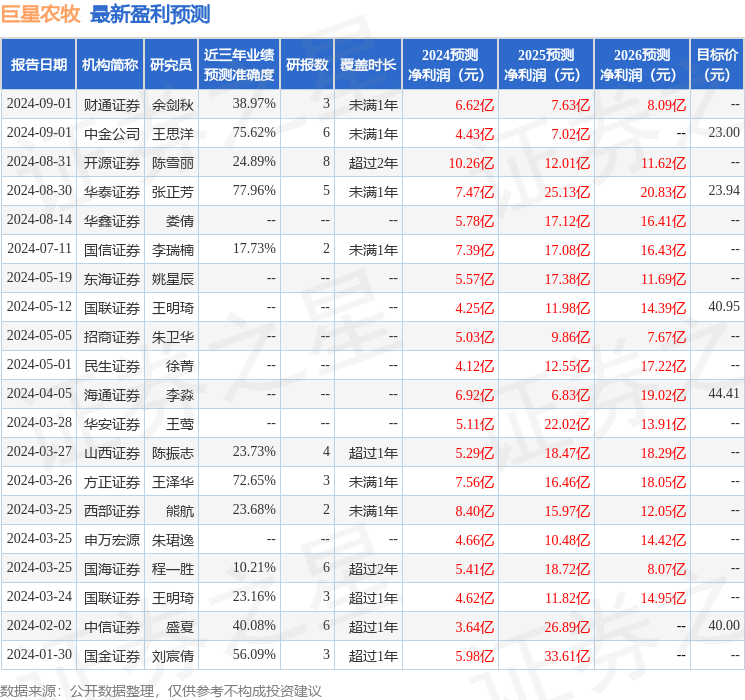This screenshot has height=700, width=745.
Task: Click 2026 profit value 20.83亿
Action: click(663, 192)
